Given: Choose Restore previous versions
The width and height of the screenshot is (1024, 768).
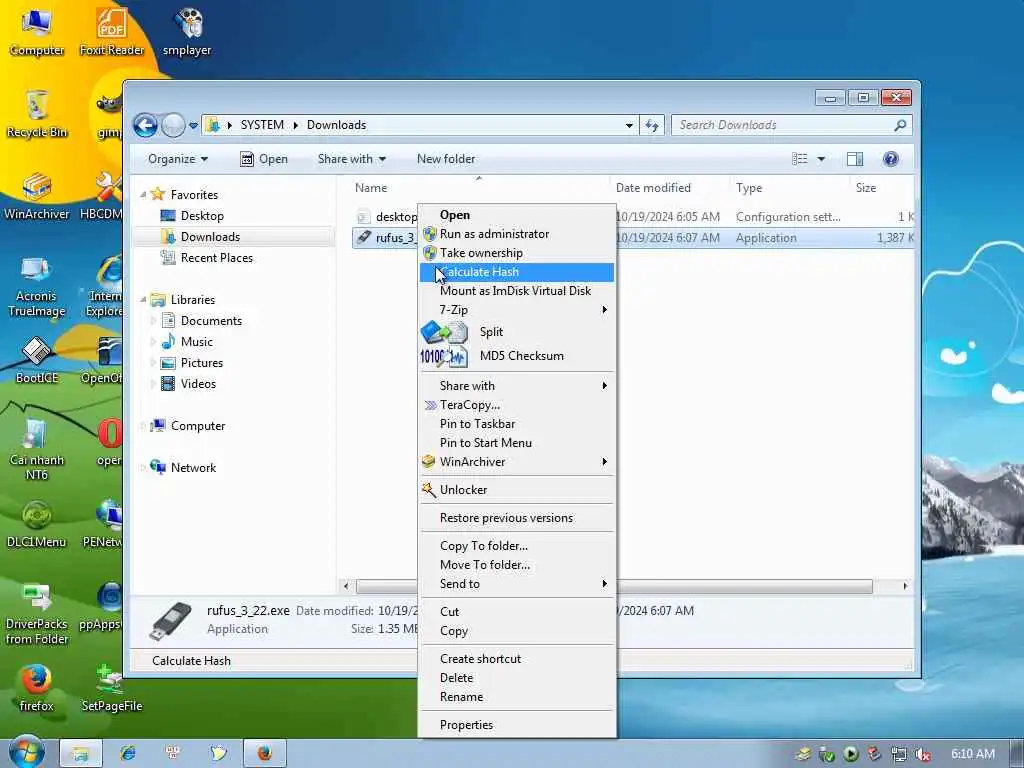Looking at the screenshot, I should [517, 518].
